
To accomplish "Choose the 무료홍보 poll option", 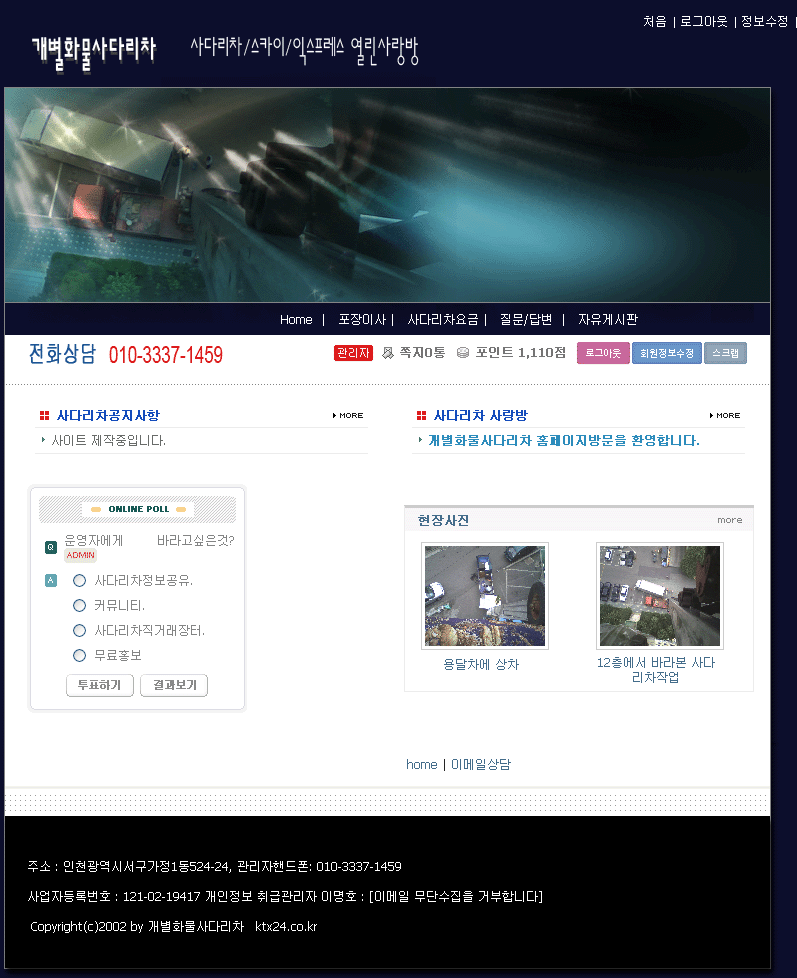I will pos(80,656).
